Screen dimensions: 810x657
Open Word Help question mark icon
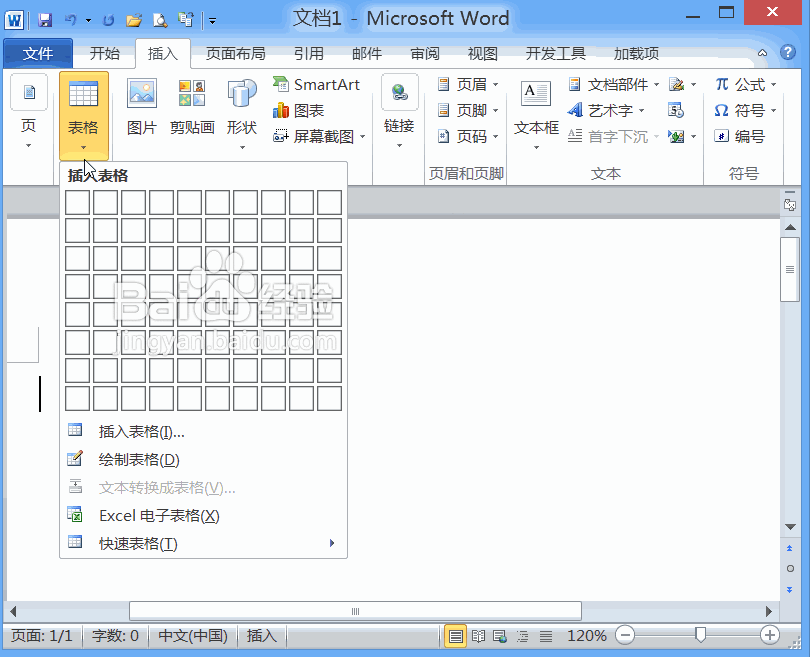tap(787, 52)
